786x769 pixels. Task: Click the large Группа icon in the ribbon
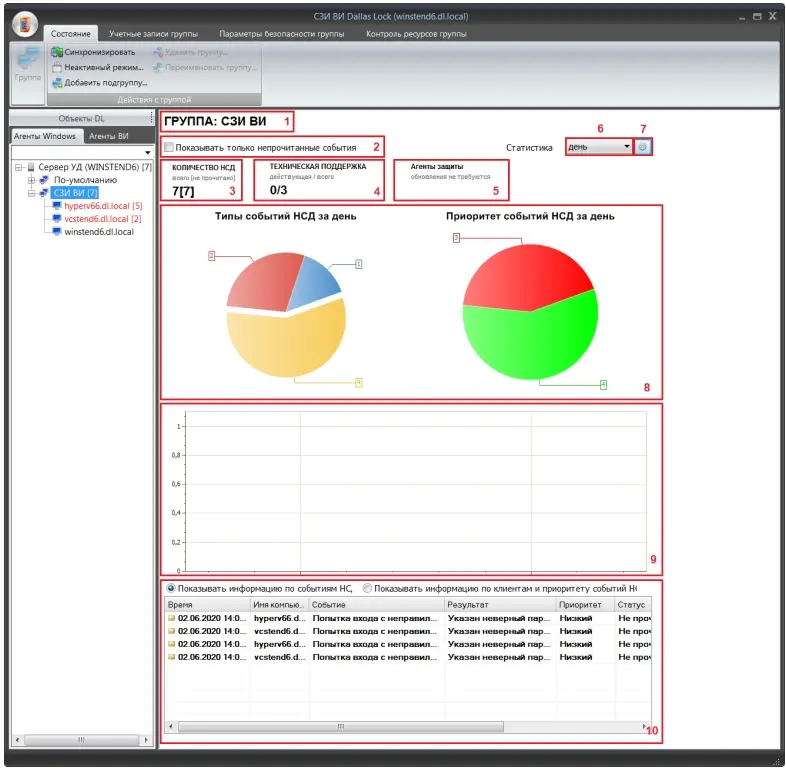[x=27, y=65]
